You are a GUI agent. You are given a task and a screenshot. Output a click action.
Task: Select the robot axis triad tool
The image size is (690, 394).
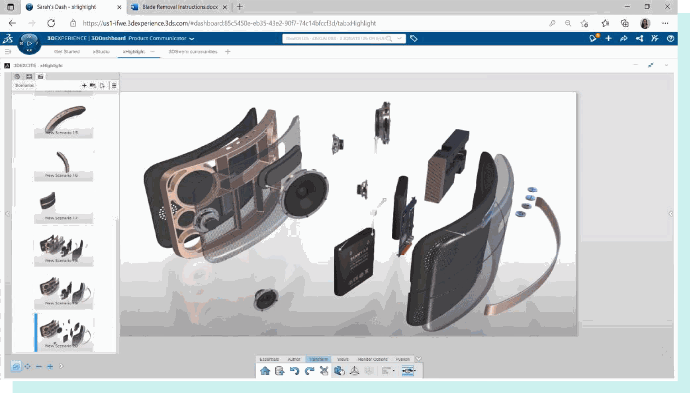[354, 371]
